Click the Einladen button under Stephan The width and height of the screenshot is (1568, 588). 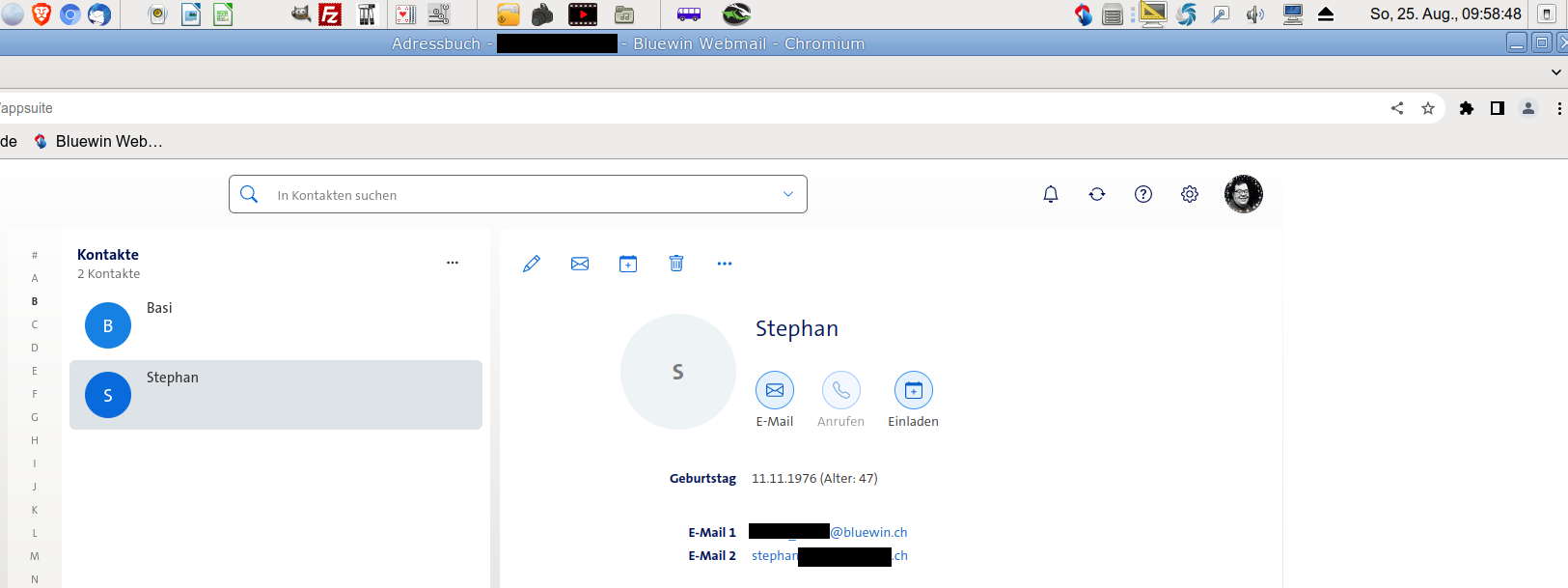[x=913, y=390]
